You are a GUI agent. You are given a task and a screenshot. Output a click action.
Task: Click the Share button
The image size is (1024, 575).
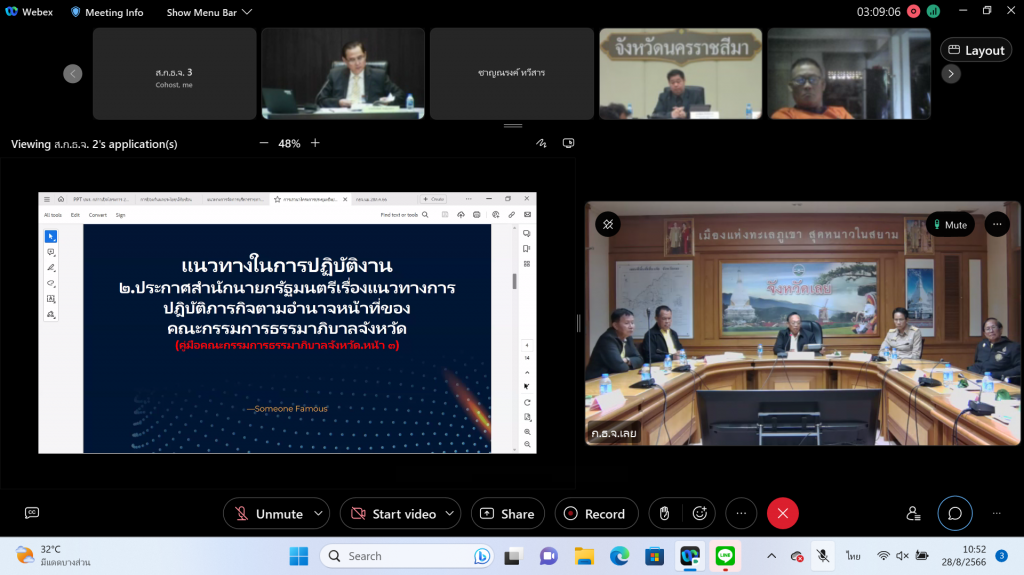pyautogui.click(x=507, y=513)
